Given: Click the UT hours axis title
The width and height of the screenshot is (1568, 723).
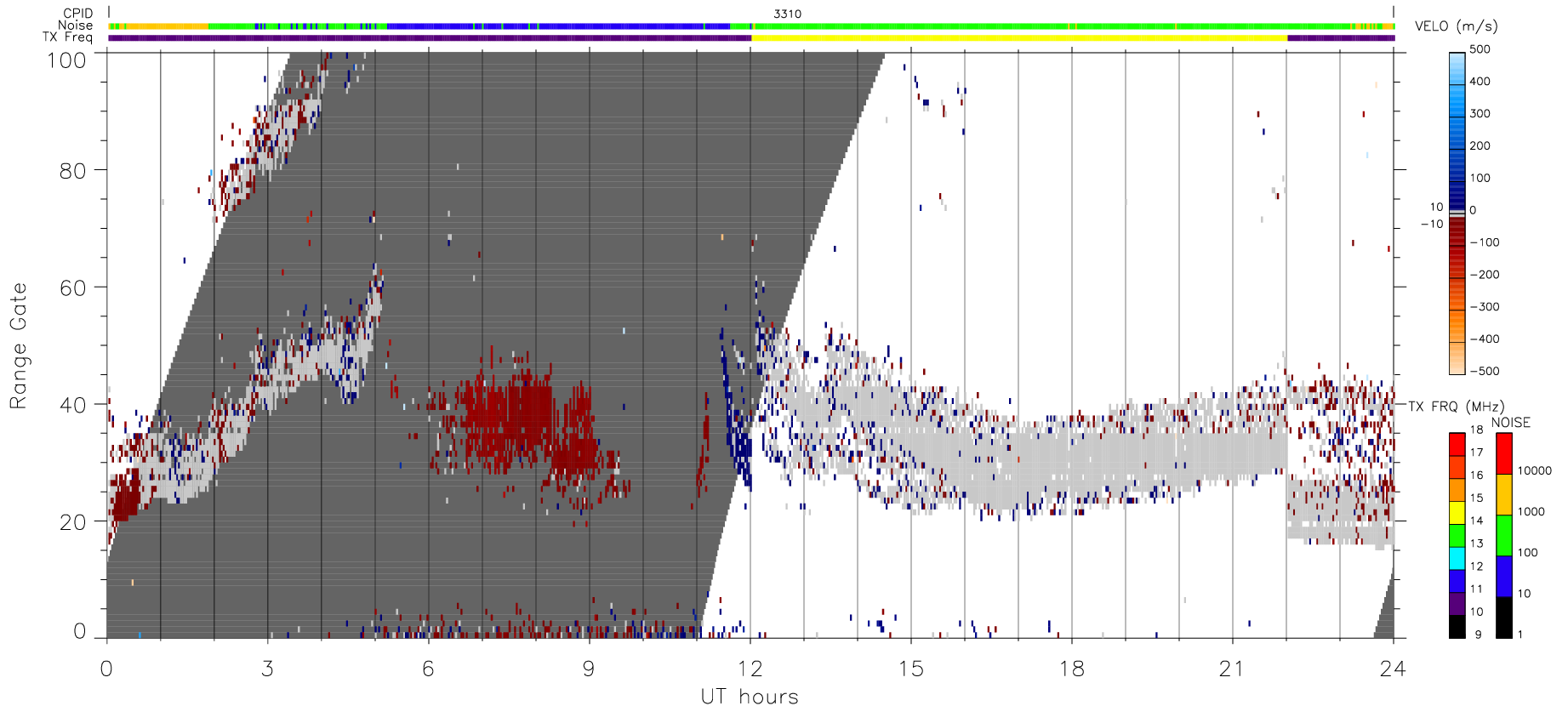Looking at the screenshot, I should [750, 697].
